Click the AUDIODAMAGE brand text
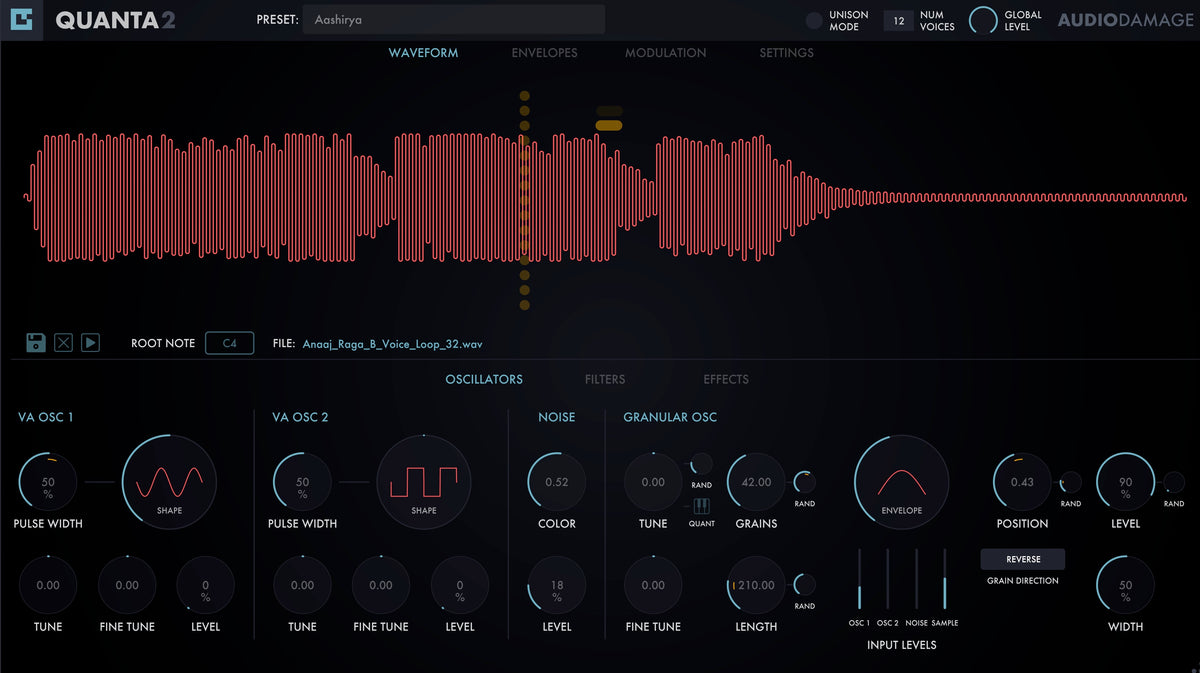Viewport: 1200px width, 673px height. point(1126,20)
